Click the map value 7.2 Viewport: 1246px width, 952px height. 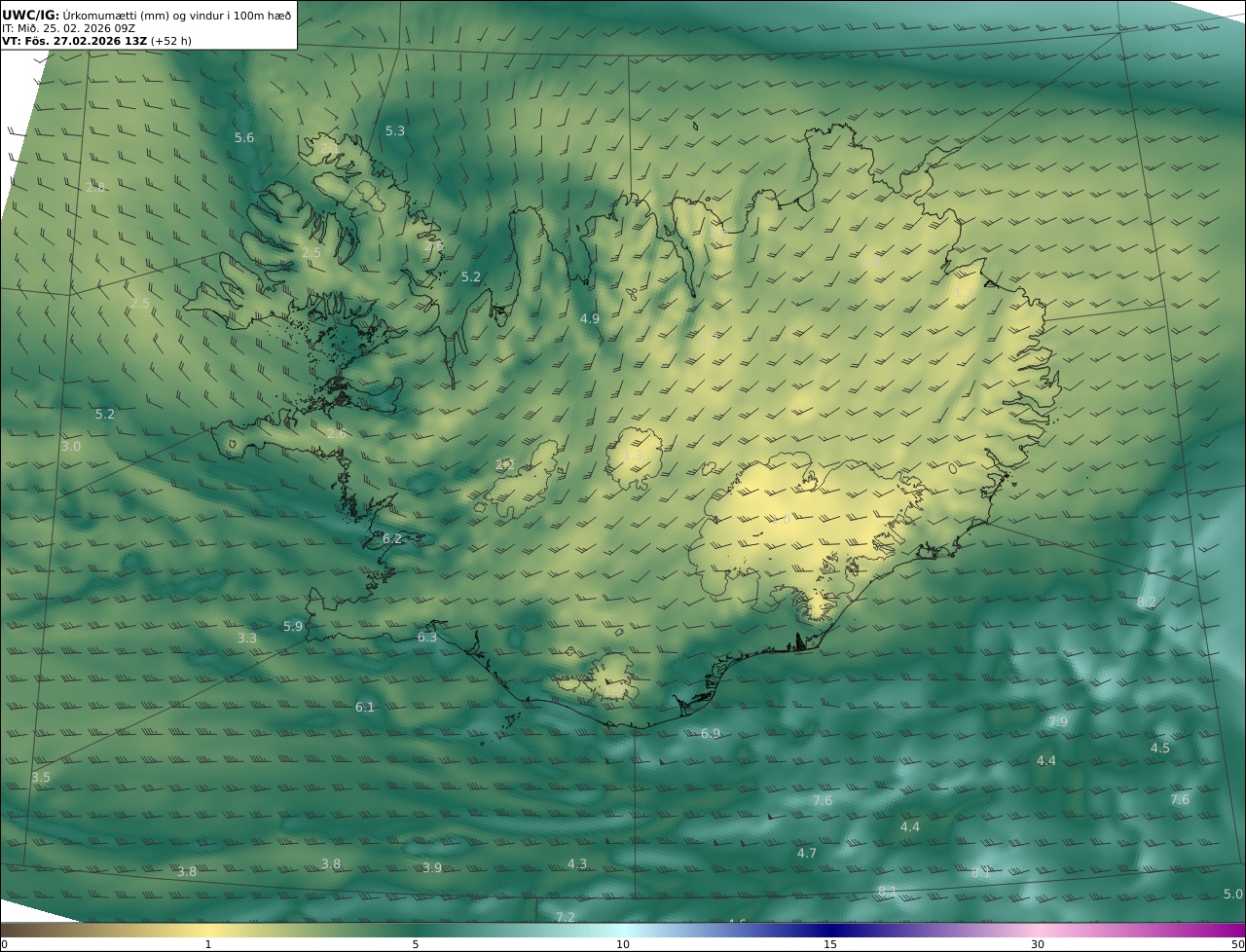(x=566, y=917)
